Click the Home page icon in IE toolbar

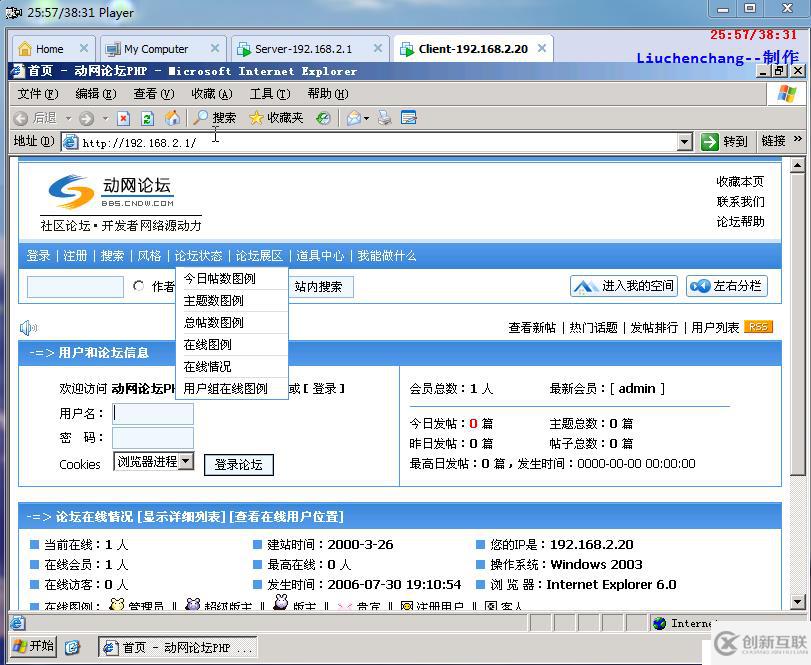coord(172,118)
